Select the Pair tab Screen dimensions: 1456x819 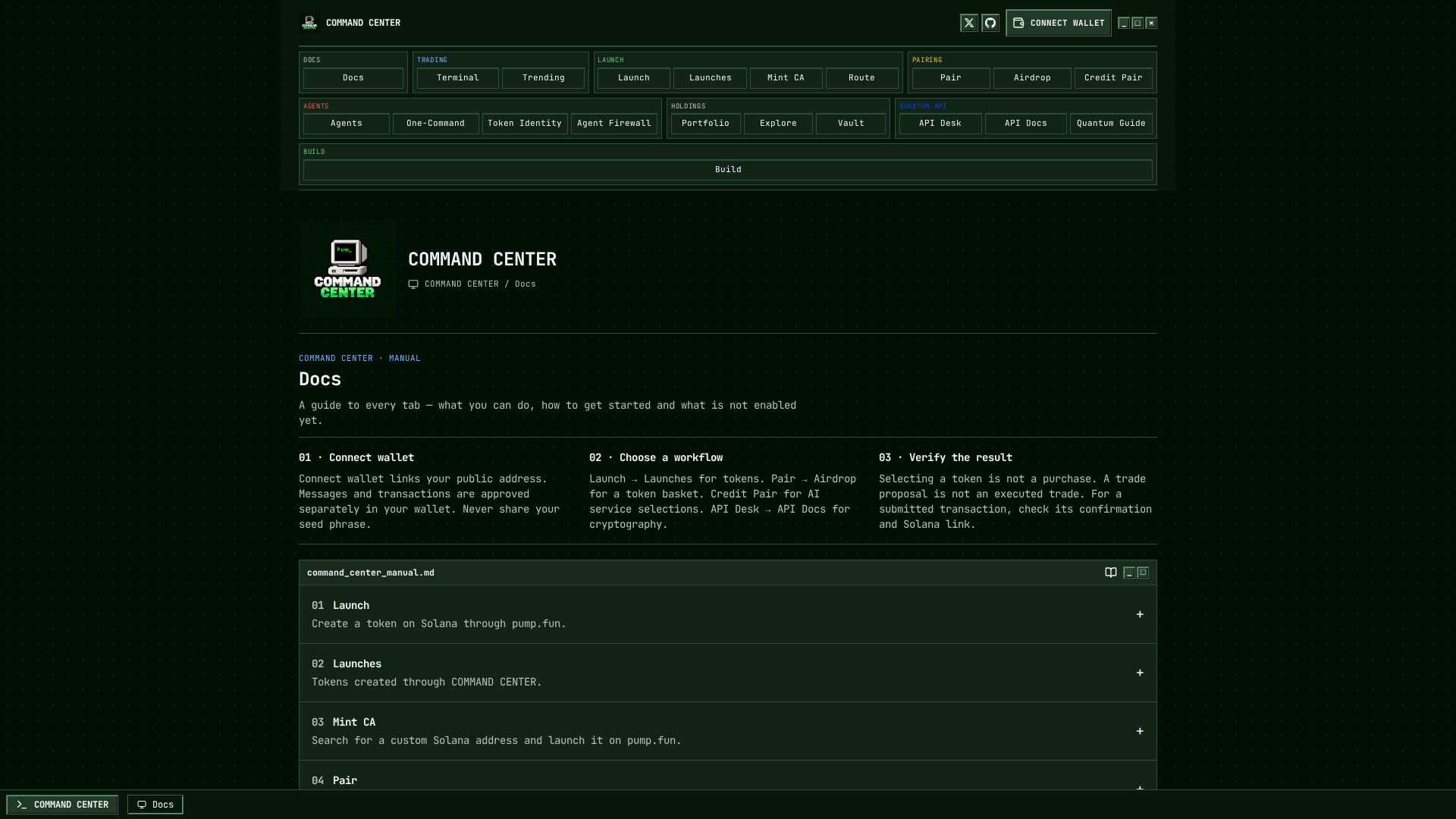tap(951, 78)
